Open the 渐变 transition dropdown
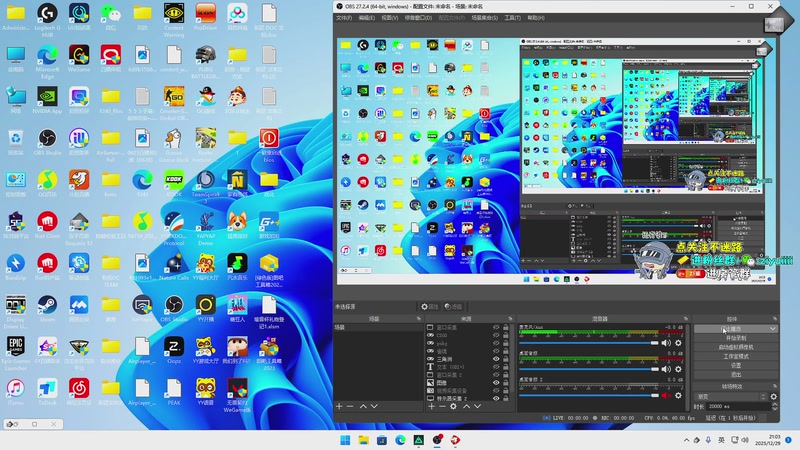 click(731, 396)
